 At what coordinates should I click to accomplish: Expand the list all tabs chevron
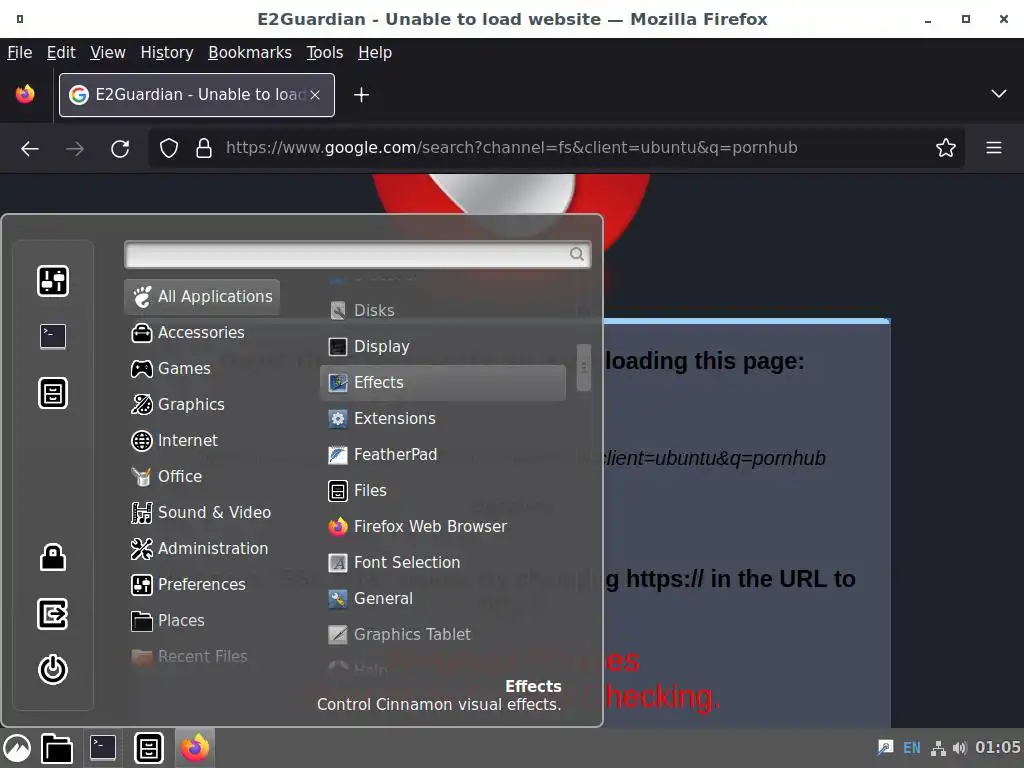(999, 94)
